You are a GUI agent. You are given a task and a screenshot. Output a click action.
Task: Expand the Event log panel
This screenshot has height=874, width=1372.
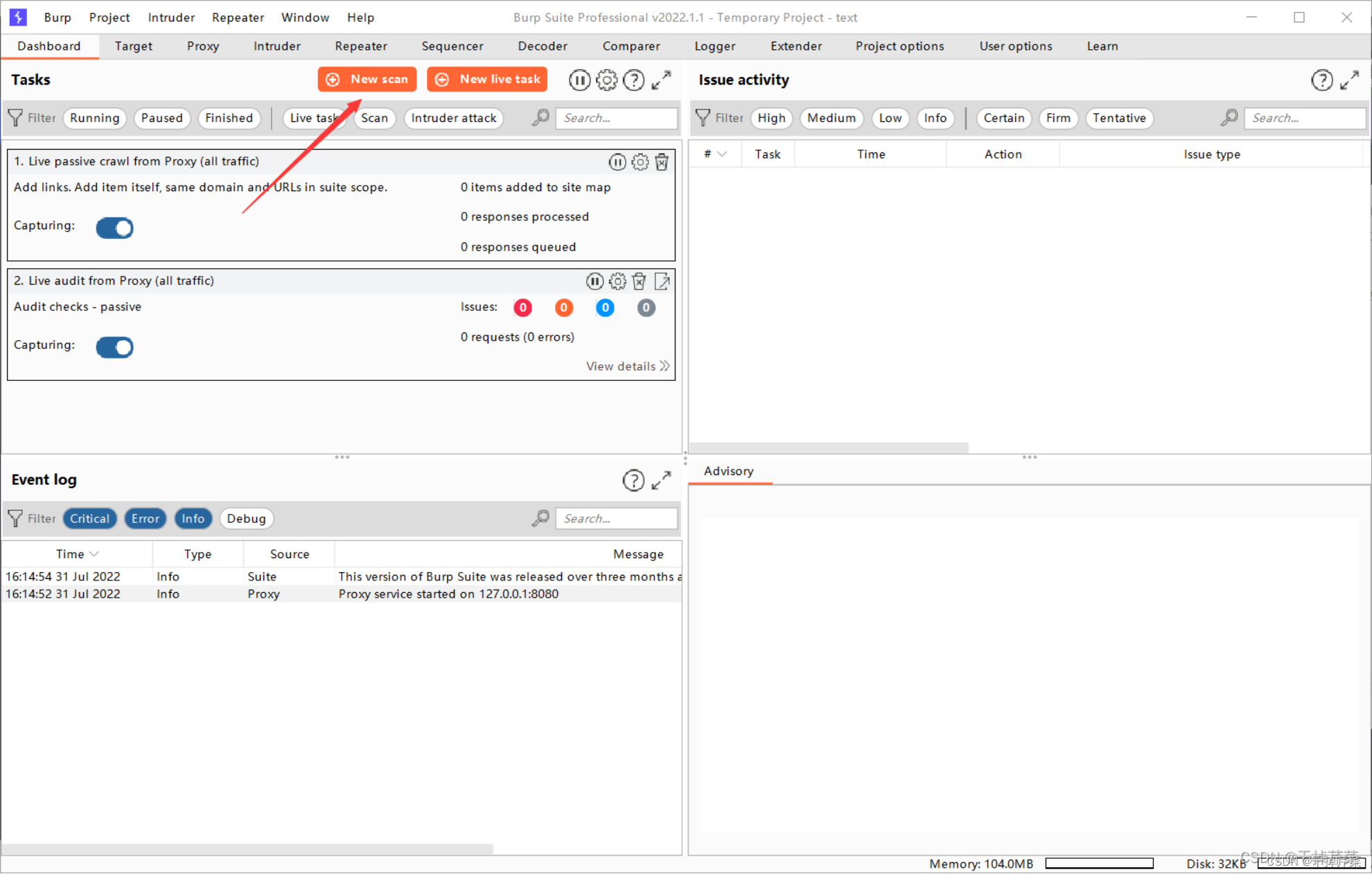click(661, 480)
